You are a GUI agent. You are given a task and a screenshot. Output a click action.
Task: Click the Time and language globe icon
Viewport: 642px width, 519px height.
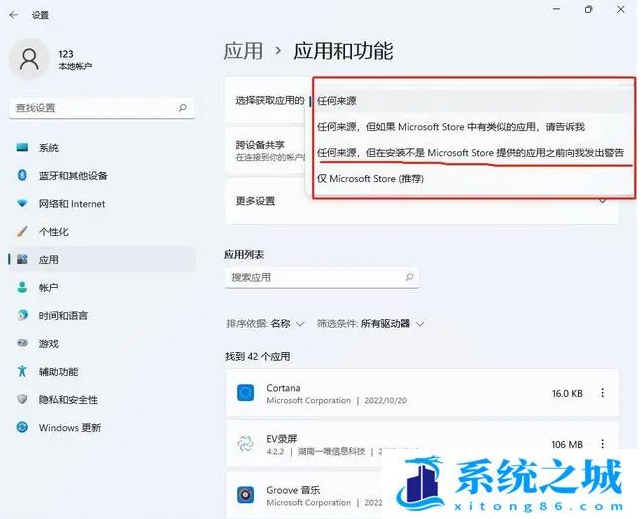pyautogui.click(x=22, y=315)
